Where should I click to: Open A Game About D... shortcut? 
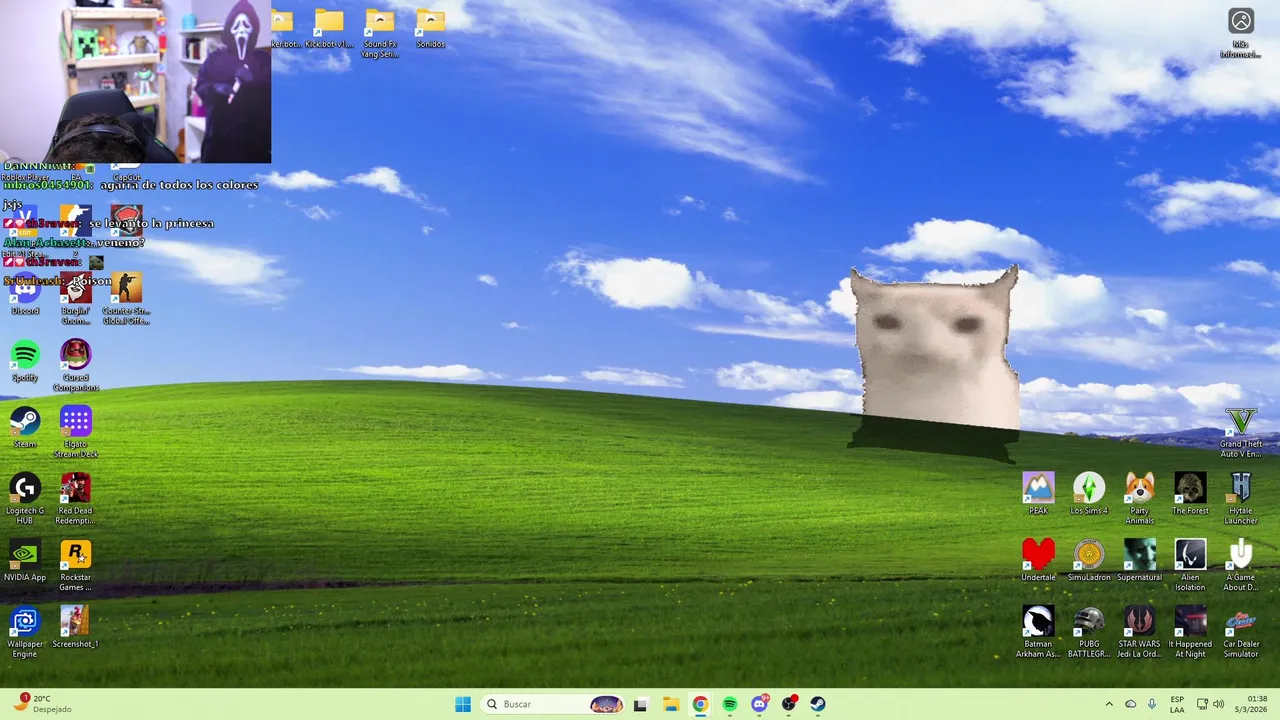[x=1241, y=565]
